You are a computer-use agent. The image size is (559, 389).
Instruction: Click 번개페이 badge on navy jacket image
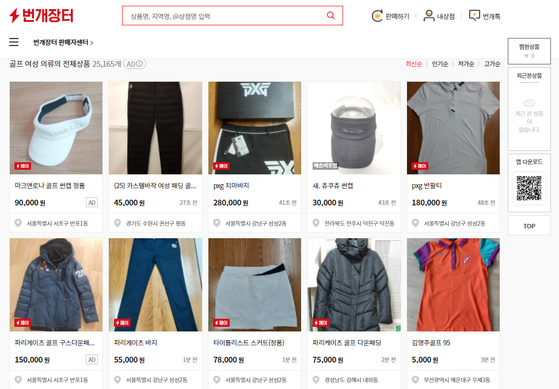23,323
